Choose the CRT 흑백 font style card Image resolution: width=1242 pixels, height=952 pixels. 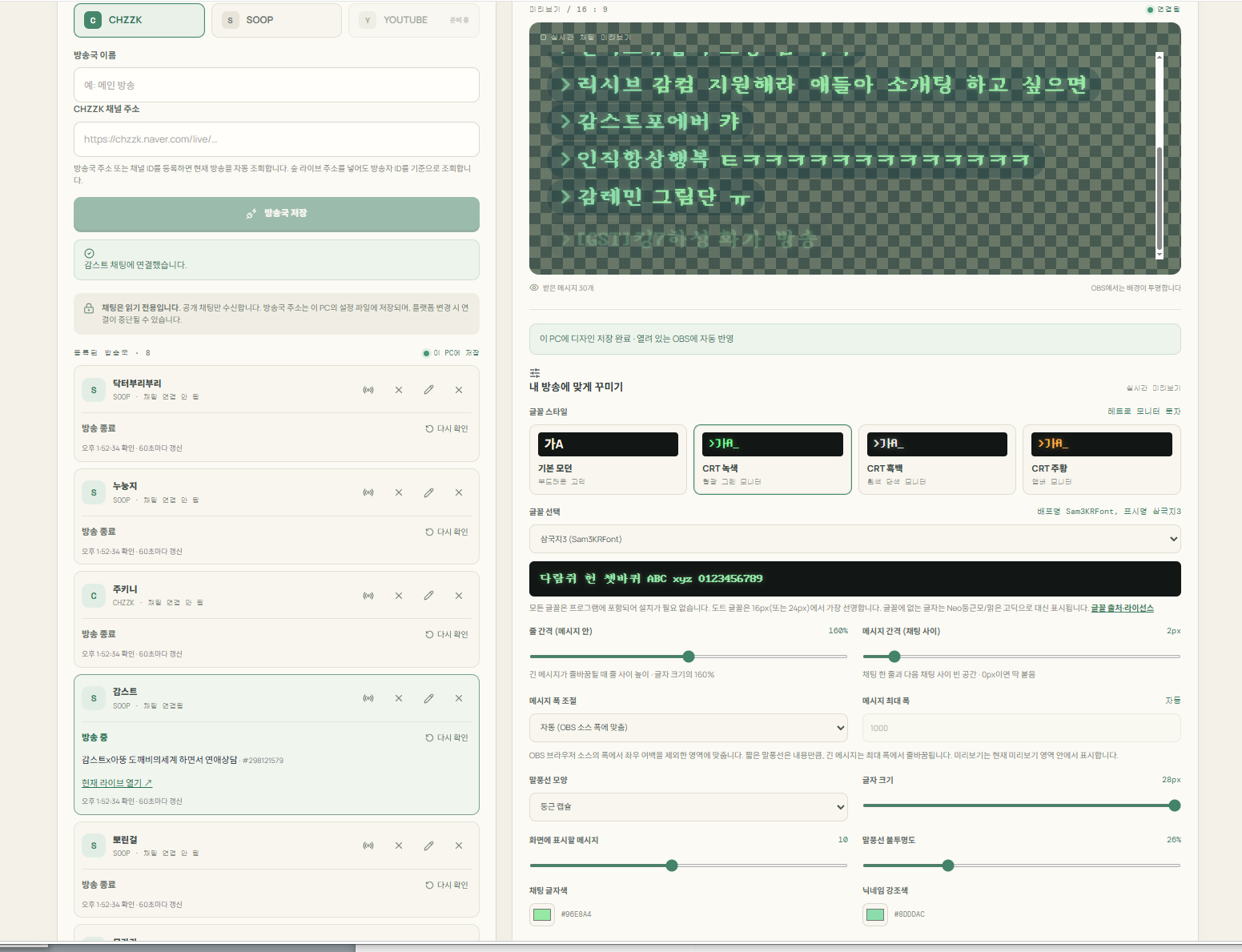point(937,460)
